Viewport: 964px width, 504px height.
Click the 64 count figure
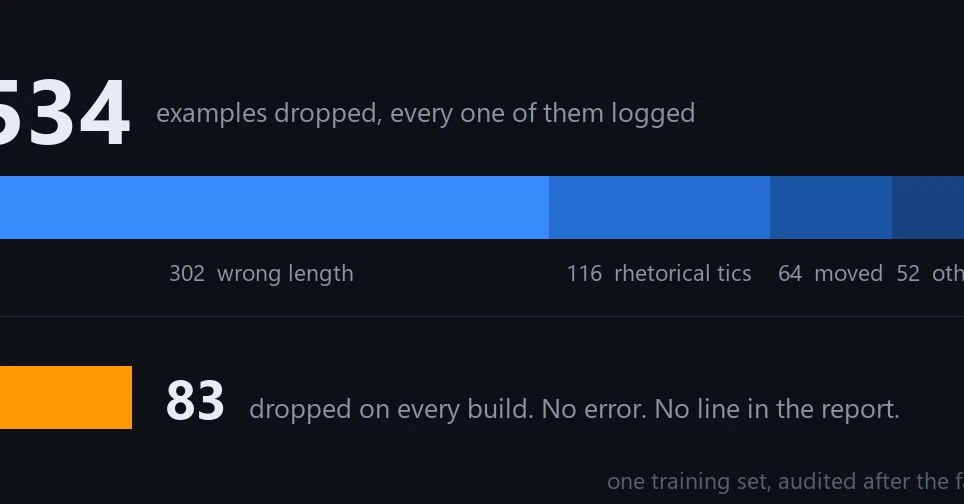[x=790, y=274]
